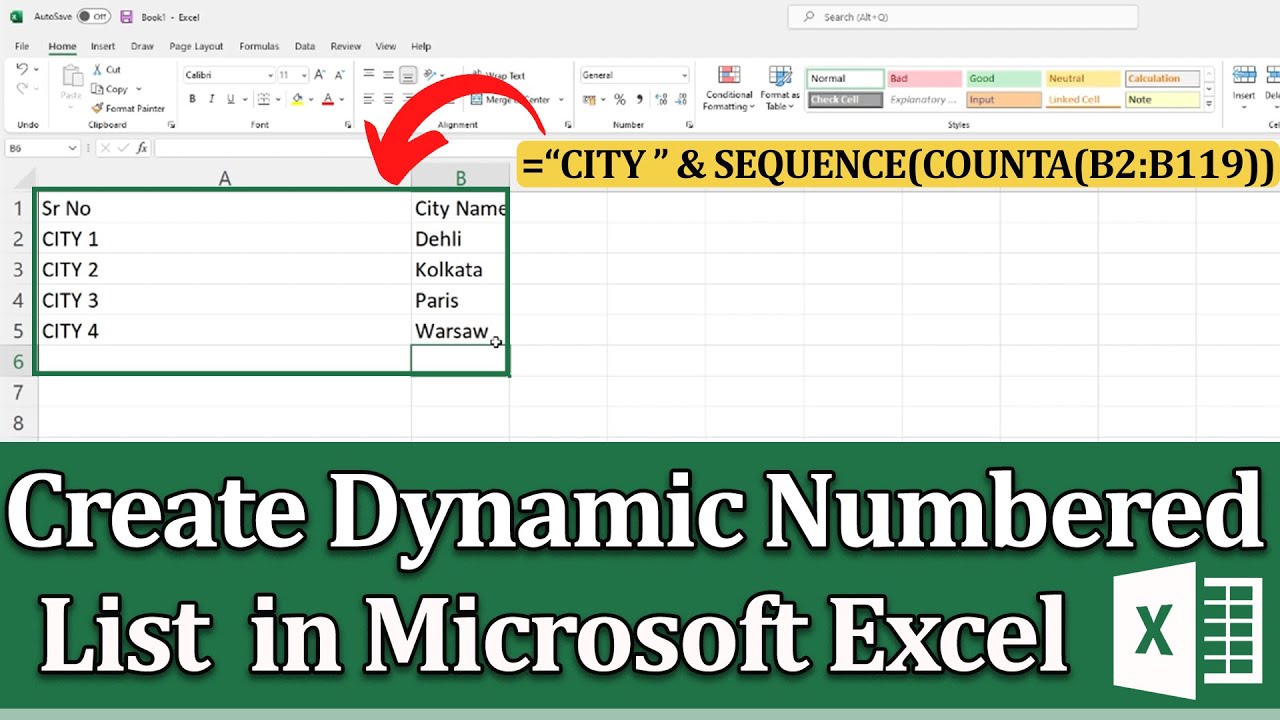Open the Conditional Formatting menu
This screenshot has height=720, width=1280.
pyautogui.click(x=728, y=88)
